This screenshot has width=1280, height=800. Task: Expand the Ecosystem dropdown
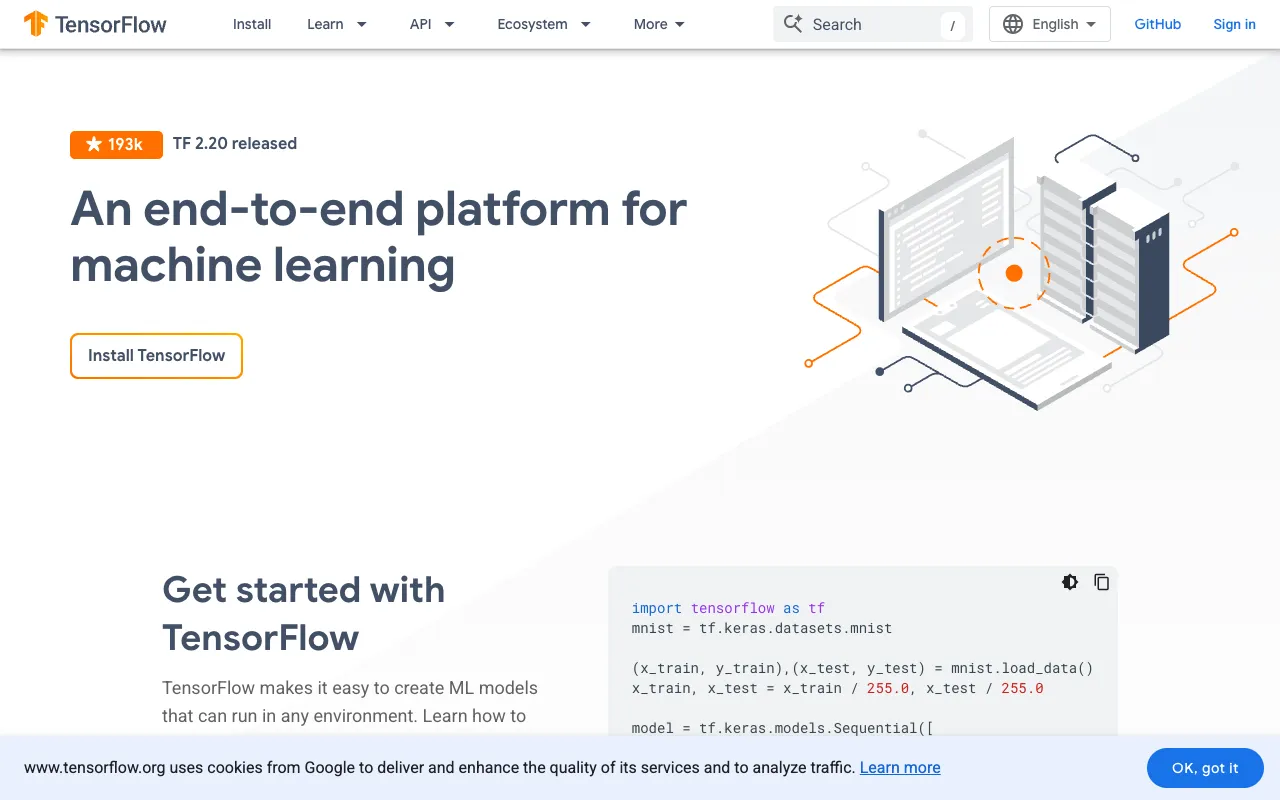tap(544, 24)
